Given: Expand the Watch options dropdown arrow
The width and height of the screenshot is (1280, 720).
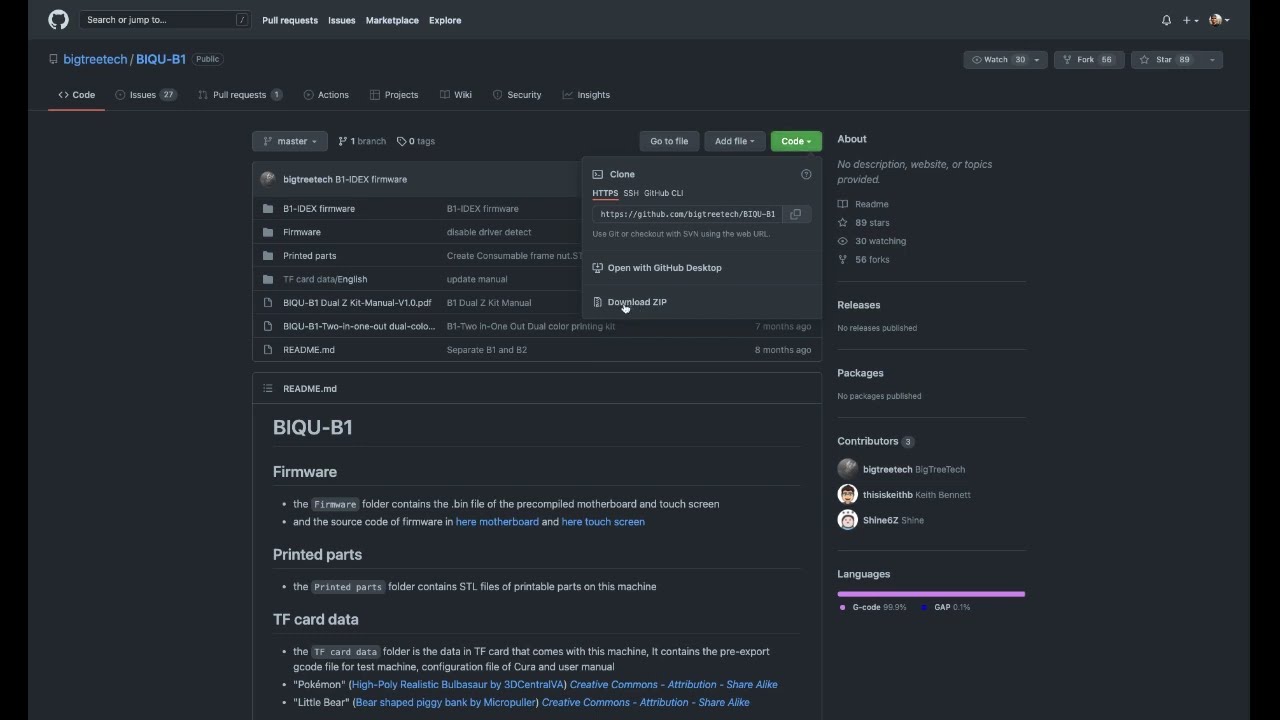Looking at the screenshot, I should pyautogui.click(x=1038, y=60).
